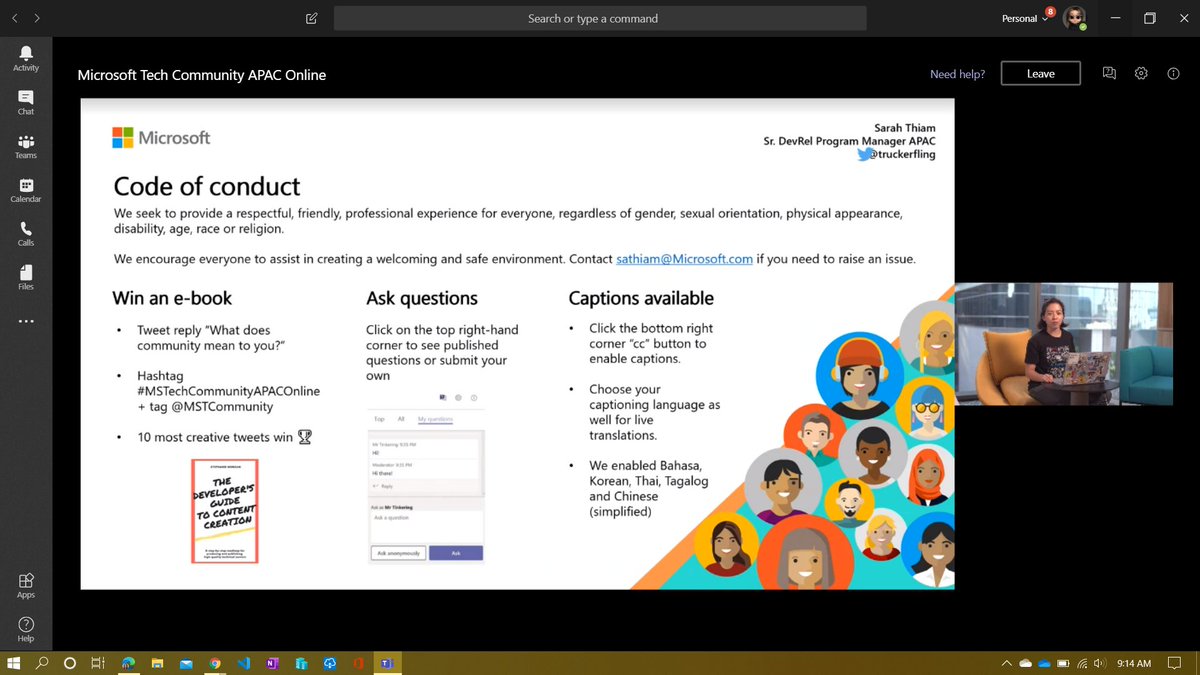Show event information icon
Image resolution: width=1200 pixels, height=675 pixels.
click(x=1173, y=74)
